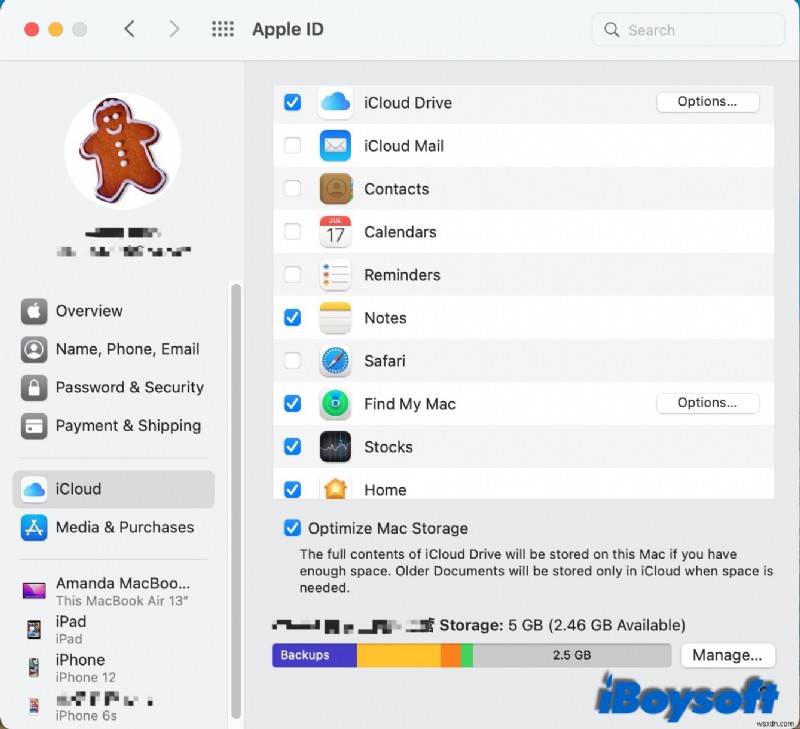Click the Safari browser icon

[x=335, y=361]
